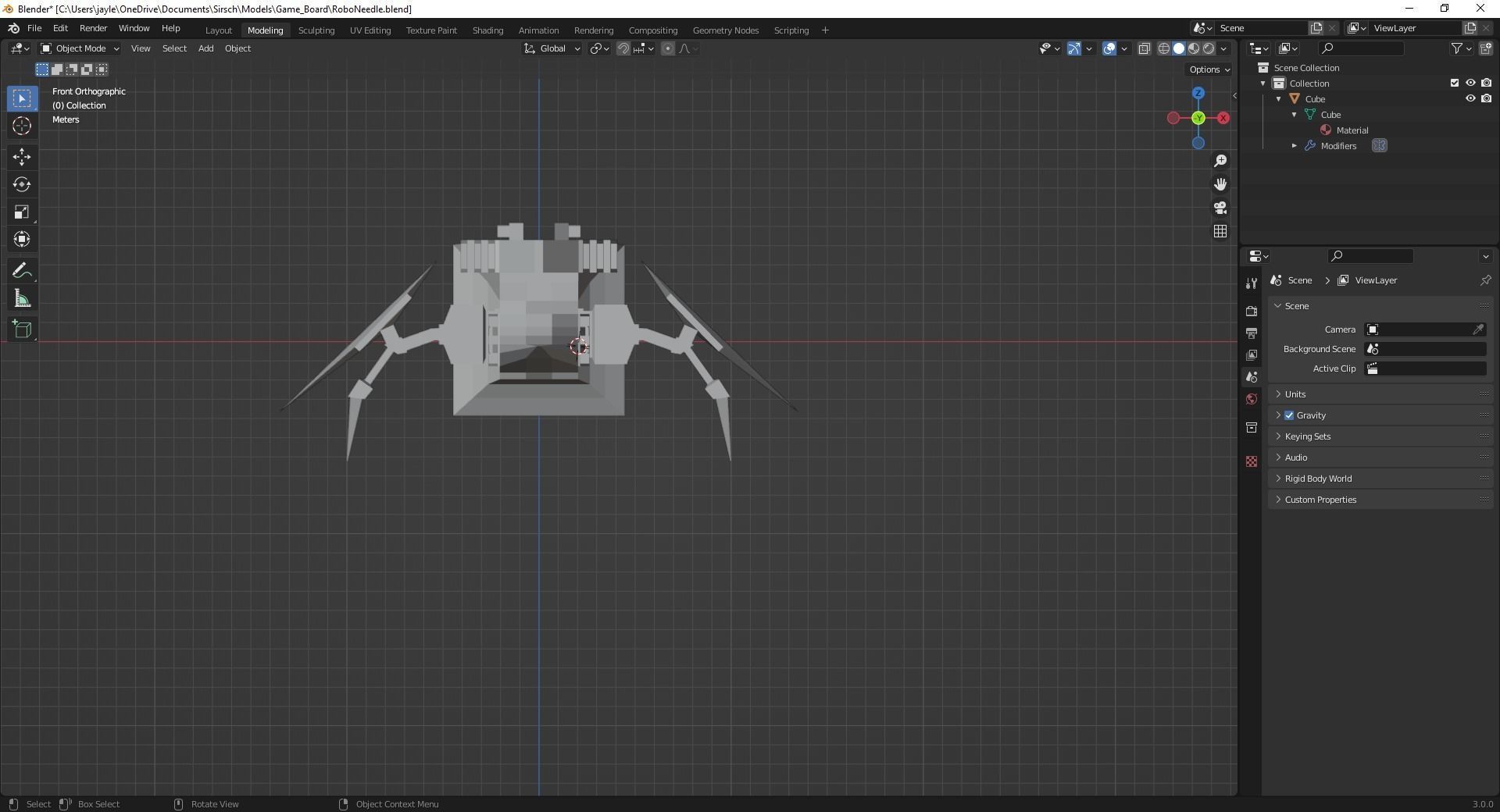Select the Select Box tool

pos(22,98)
